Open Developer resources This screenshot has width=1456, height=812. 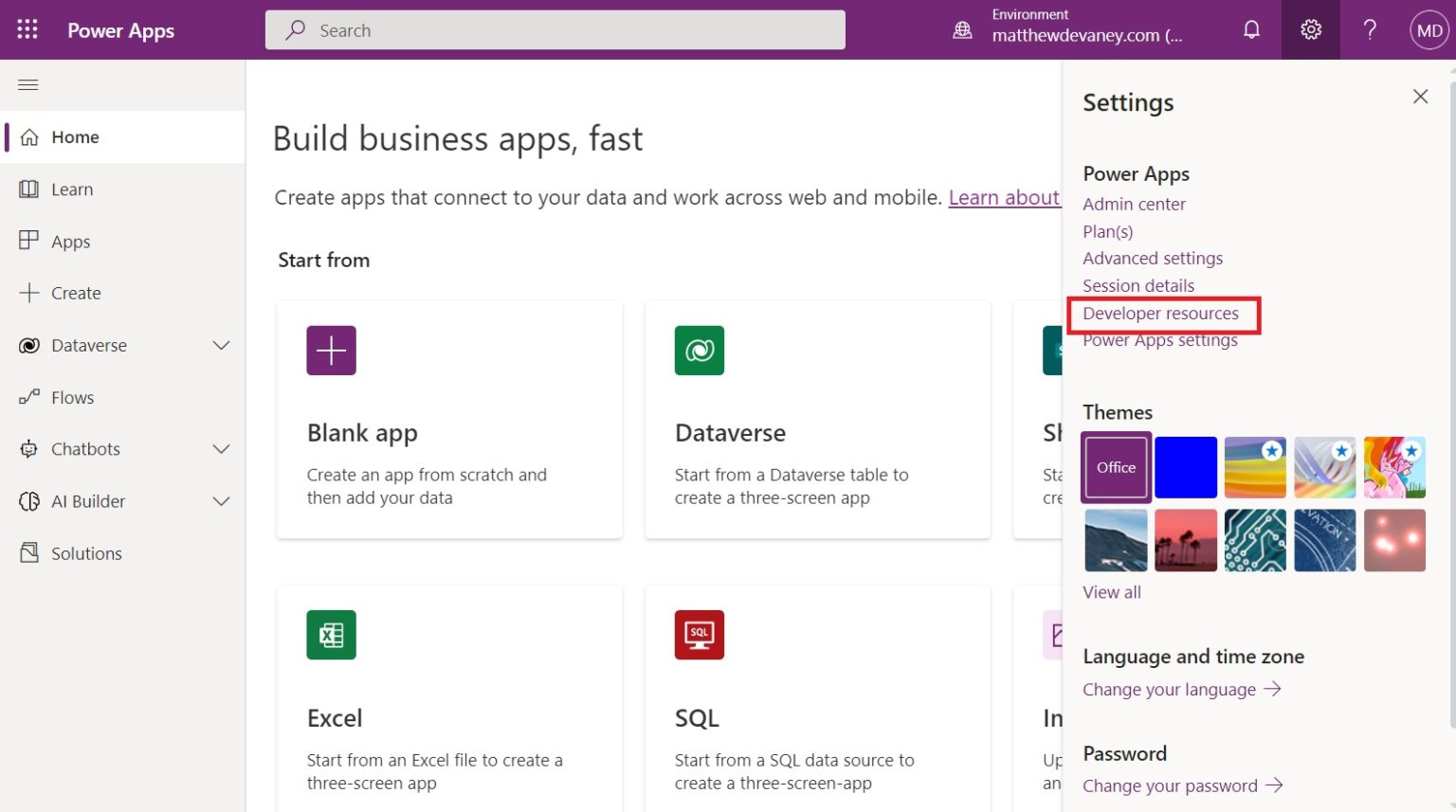click(1160, 313)
